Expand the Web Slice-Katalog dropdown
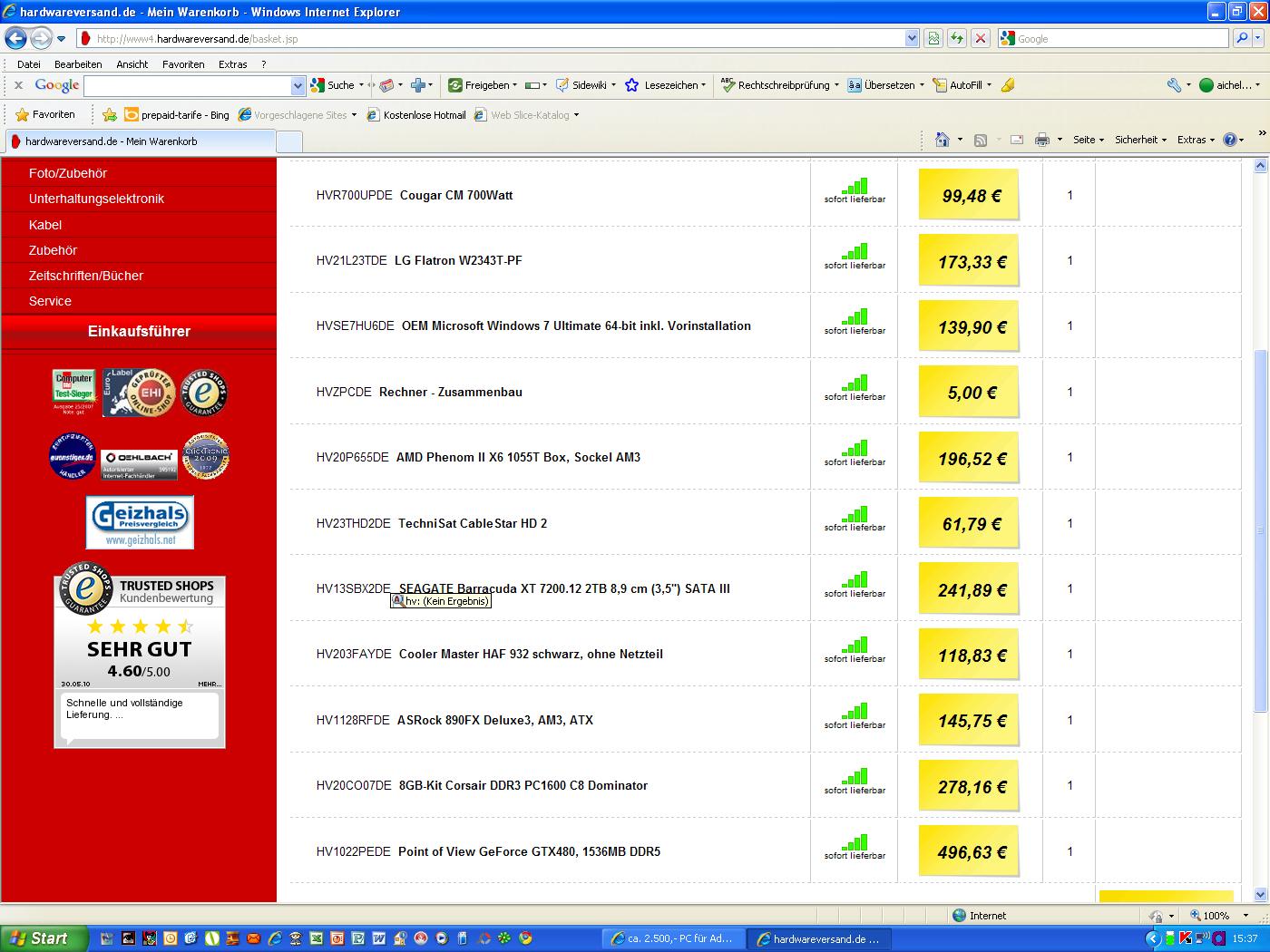Viewport: 1270px width, 952px height. [x=576, y=115]
